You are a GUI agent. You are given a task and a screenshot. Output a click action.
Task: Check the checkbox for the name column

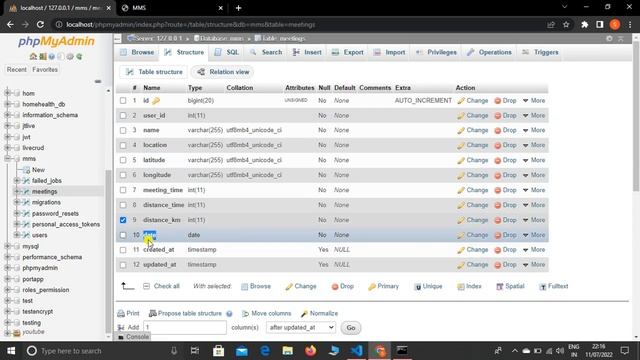coord(123,130)
